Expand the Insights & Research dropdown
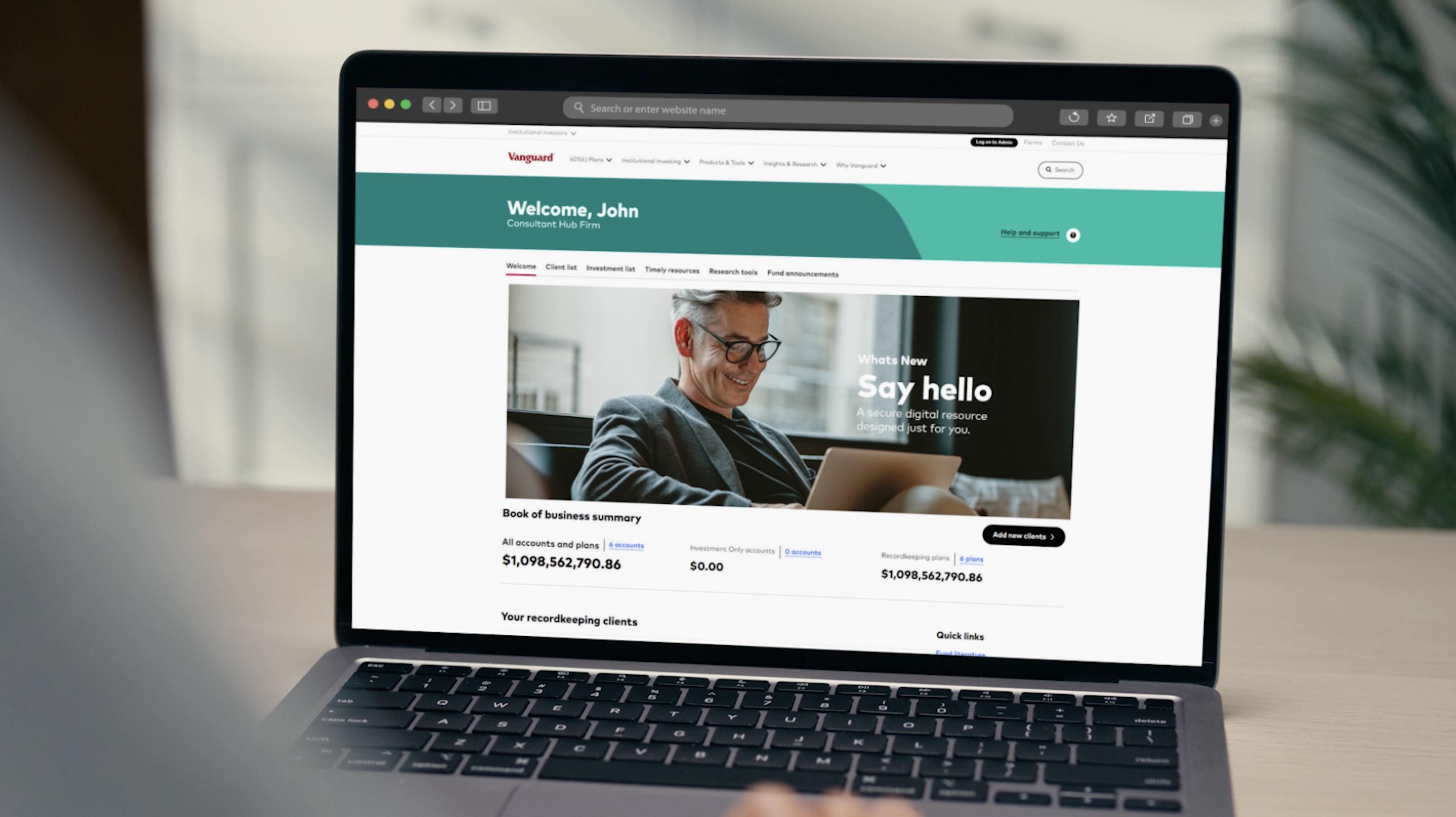The image size is (1456, 817). point(793,164)
